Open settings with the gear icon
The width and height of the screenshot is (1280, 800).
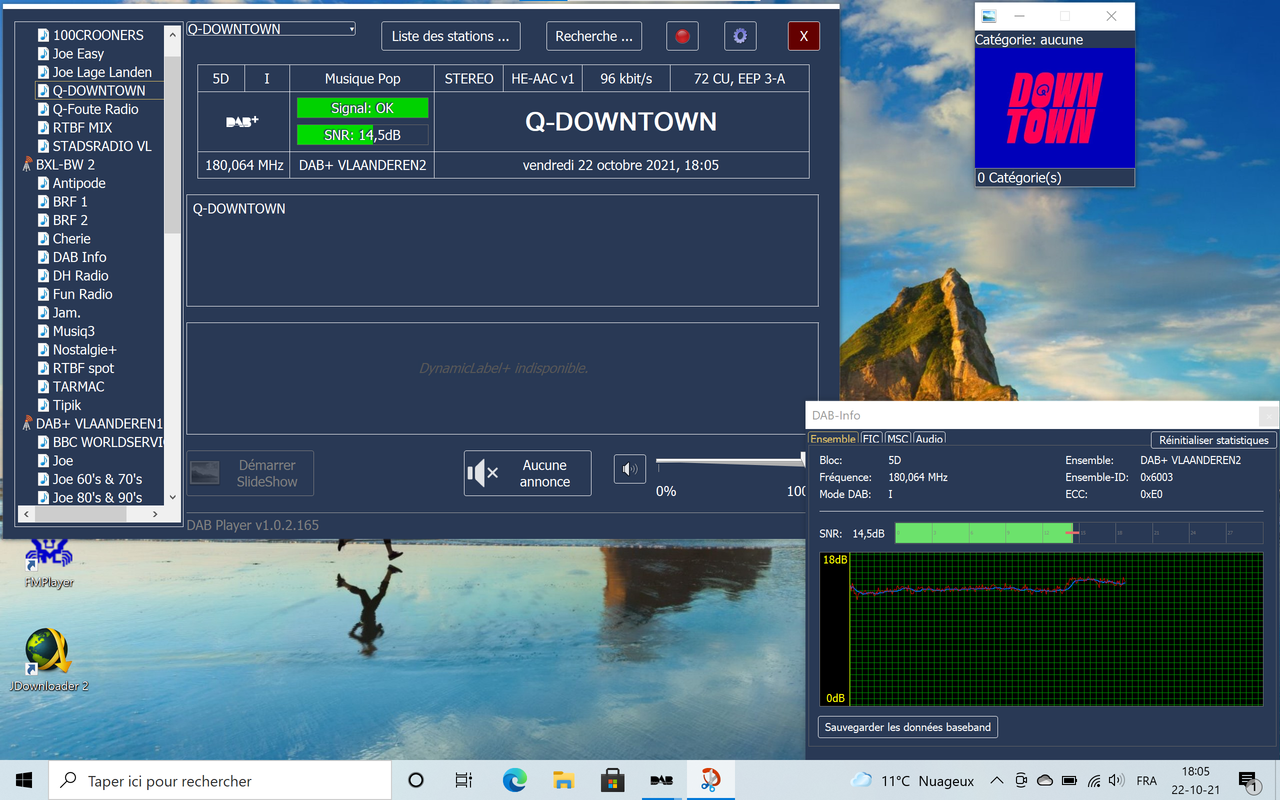pos(740,36)
